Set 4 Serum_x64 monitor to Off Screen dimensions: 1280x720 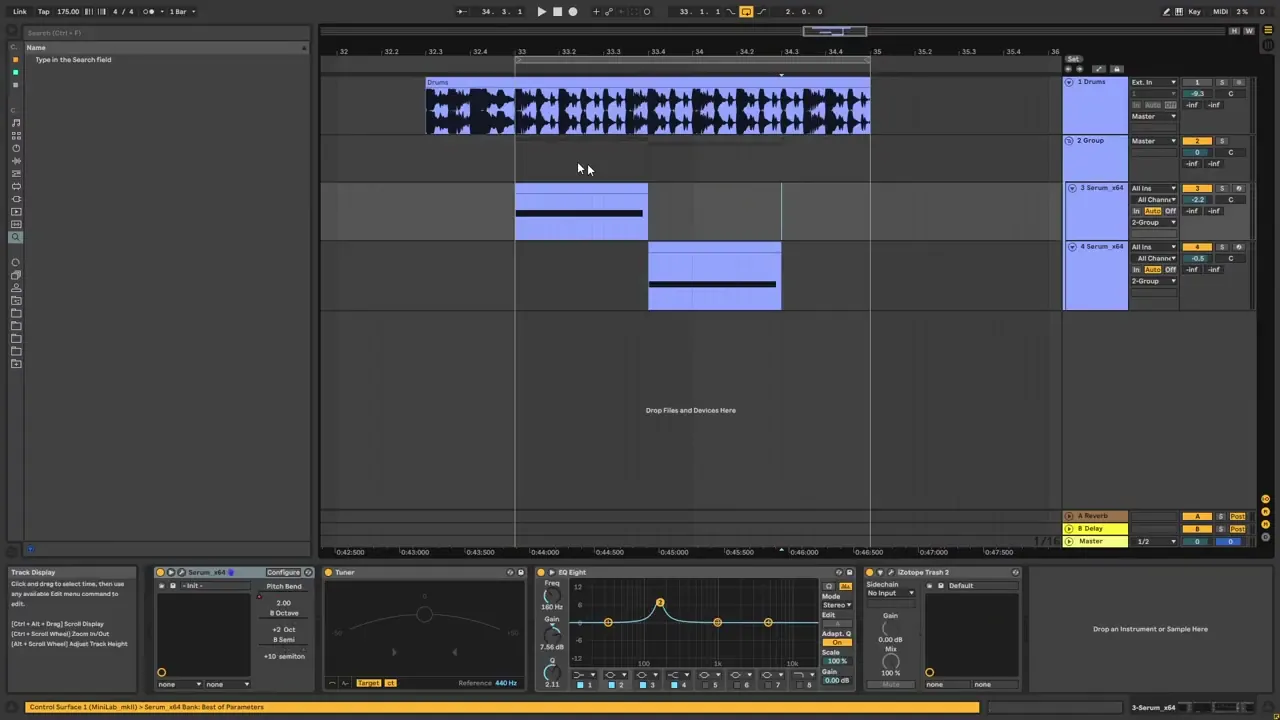(1170, 270)
